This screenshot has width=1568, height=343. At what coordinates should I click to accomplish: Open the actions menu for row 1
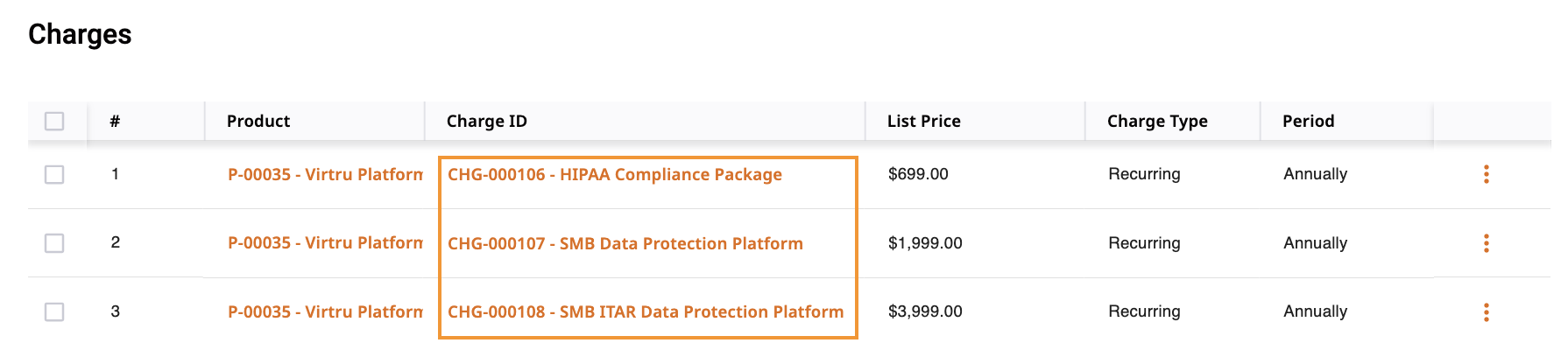[x=1486, y=174]
